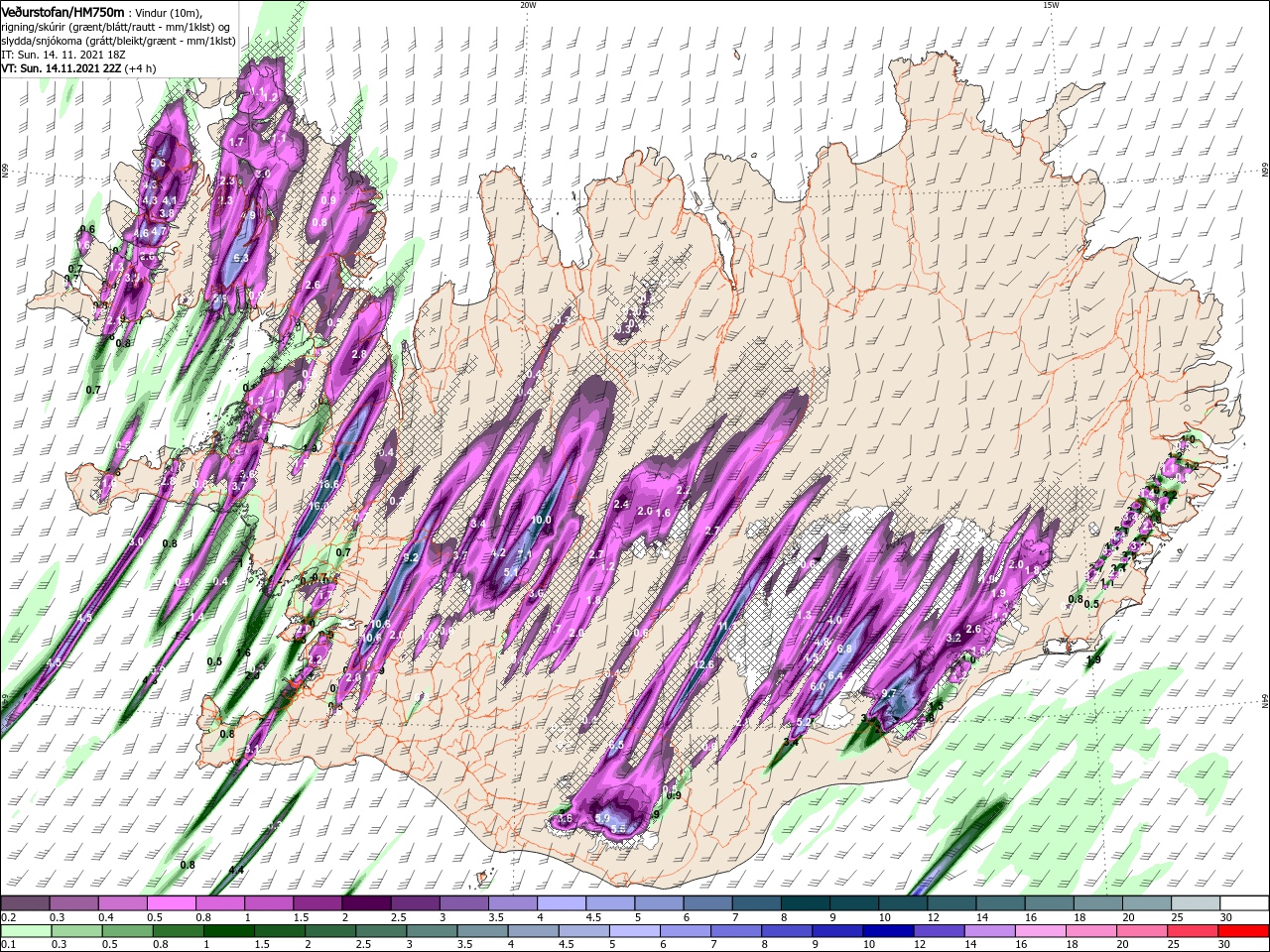Image resolution: width=1270 pixels, height=952 pixels.
Task: Click the dusky purple swatch labeled 0.2
Action: point(25,903)
